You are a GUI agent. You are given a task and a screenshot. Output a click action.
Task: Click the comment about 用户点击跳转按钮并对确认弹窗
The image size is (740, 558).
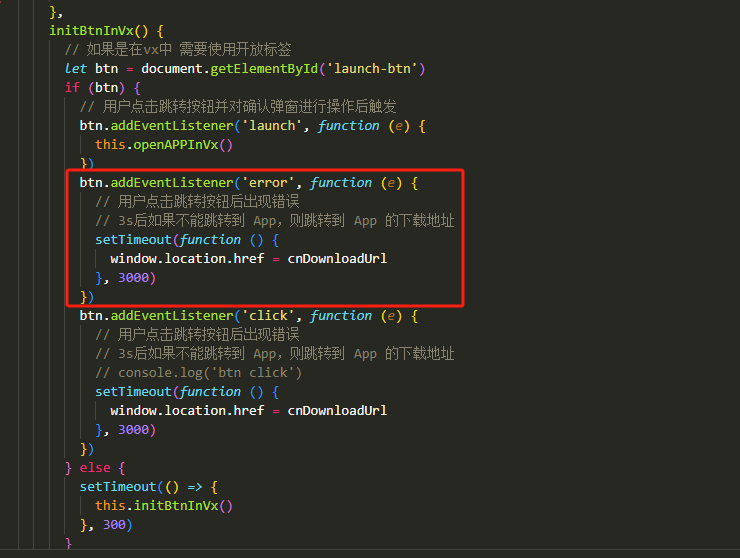point(238,107)
